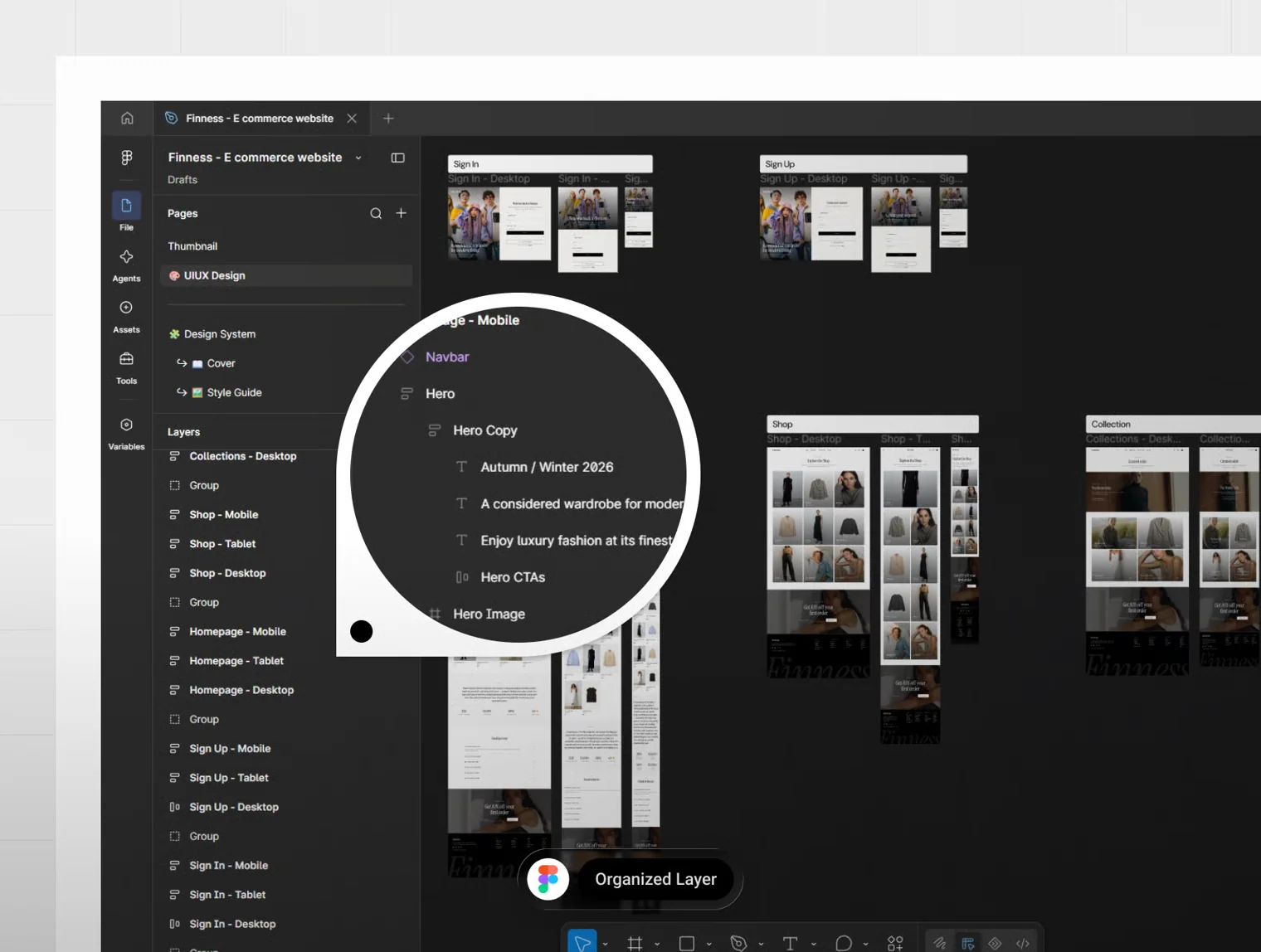Image resolution: width=1261 pixels, height=952 pixels.
Task: Switch to the diamond mode icon in toolbar
Action: point(995,943)
